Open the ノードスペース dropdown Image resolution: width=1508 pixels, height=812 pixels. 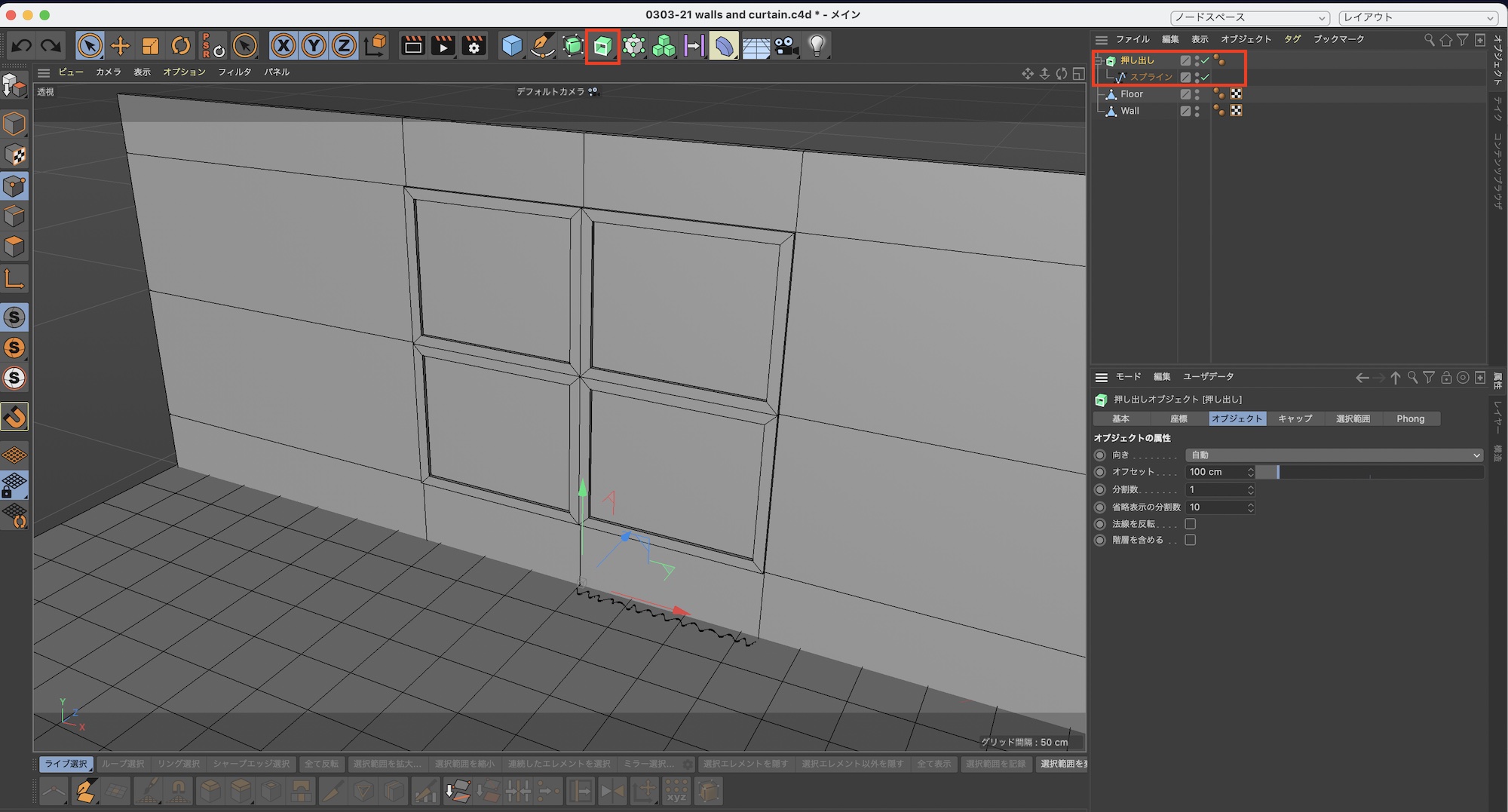pyautogui.click(x=1250, y=17)
